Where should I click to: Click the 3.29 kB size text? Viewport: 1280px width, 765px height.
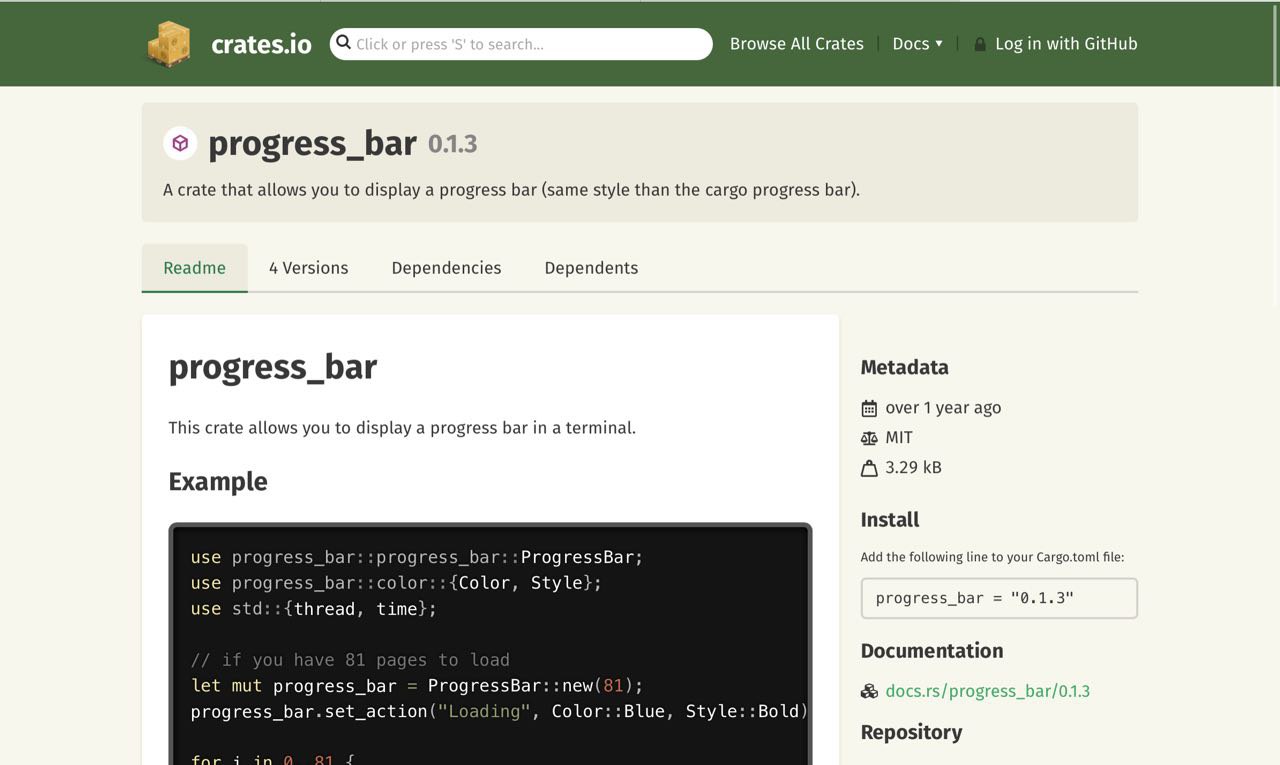click(914, 468)
